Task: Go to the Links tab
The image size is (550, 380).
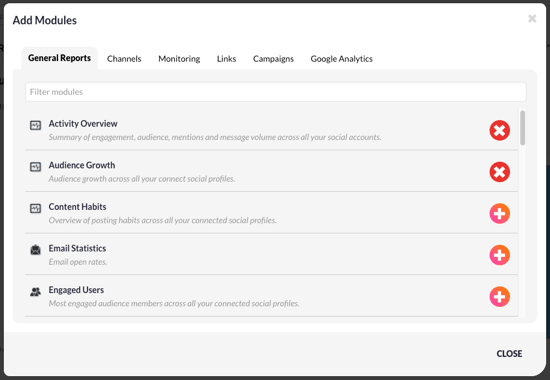Action: [x=226, y=59]
